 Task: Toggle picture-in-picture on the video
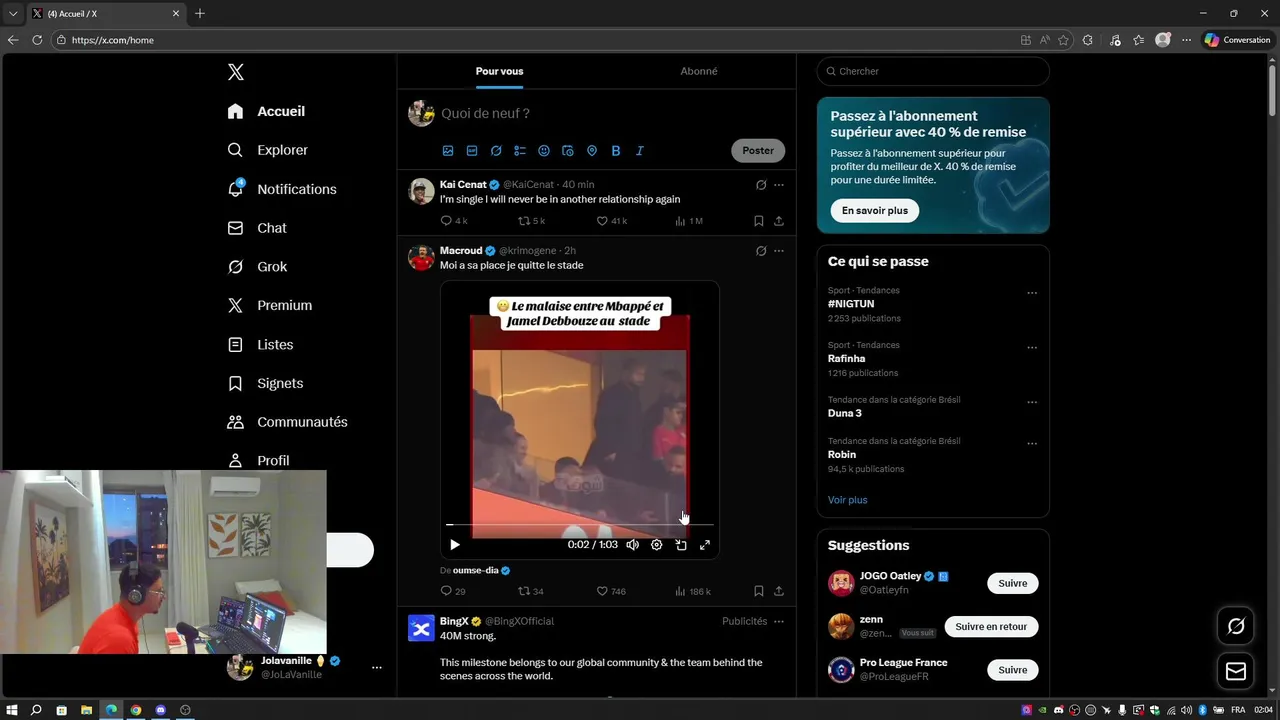pyautogui.click(x=681, y=545)
